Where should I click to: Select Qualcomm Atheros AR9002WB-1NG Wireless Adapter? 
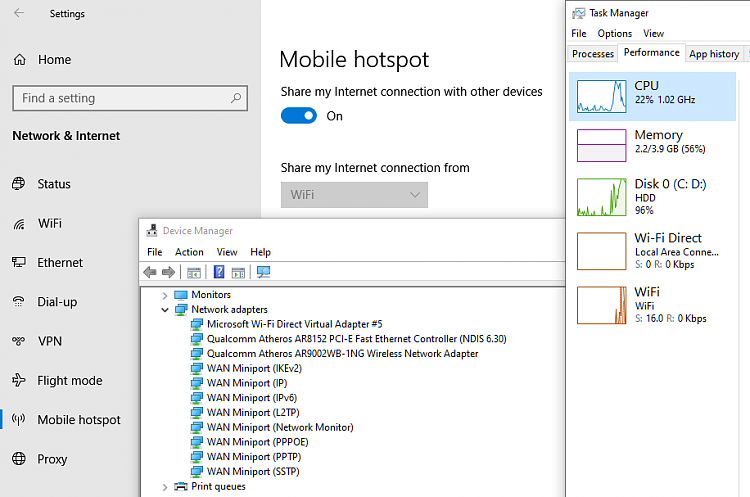342,354
